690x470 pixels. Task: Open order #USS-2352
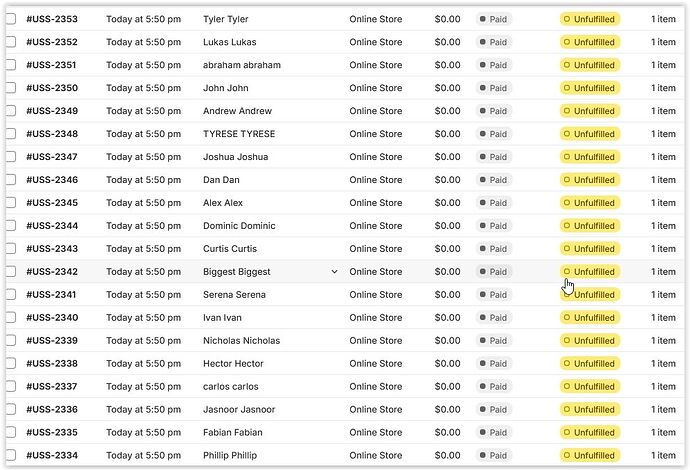point(52,42)
